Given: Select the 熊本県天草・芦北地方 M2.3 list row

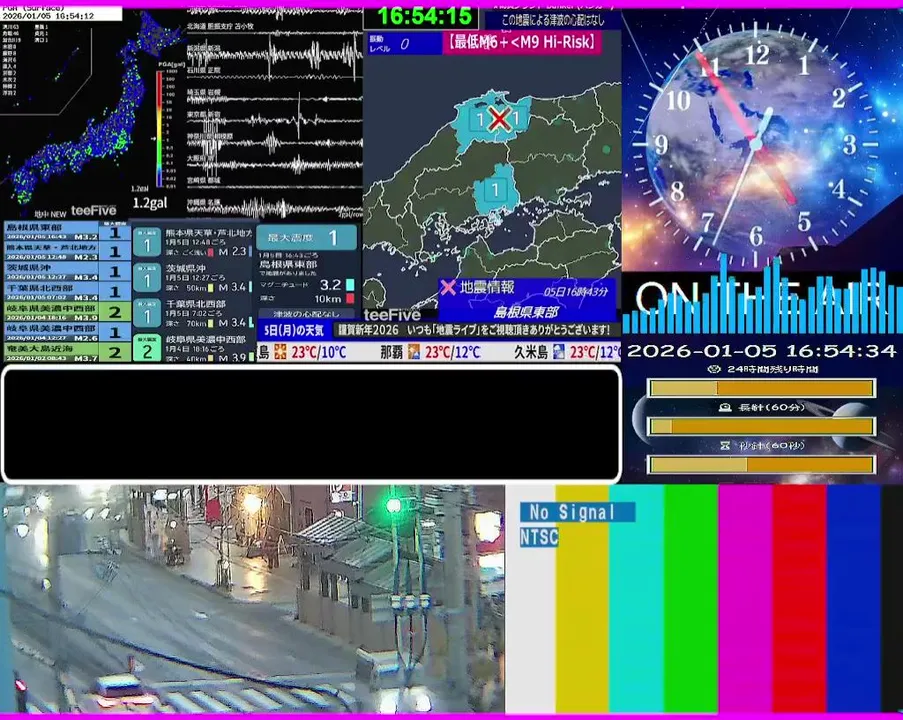Looking at the screenshot, I should pos(66,252).
